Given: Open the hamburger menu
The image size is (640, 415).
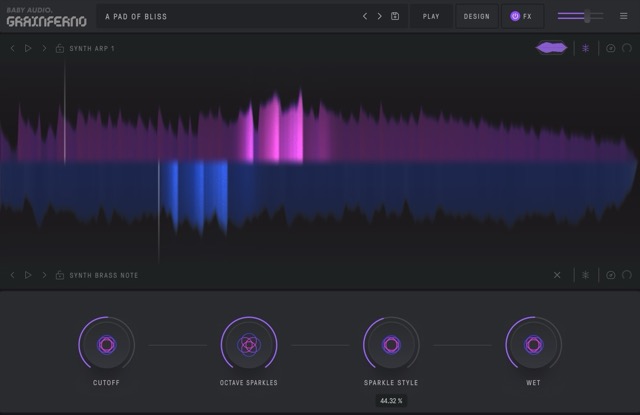Looking at the screenshot, I should [x=623, y=16].
